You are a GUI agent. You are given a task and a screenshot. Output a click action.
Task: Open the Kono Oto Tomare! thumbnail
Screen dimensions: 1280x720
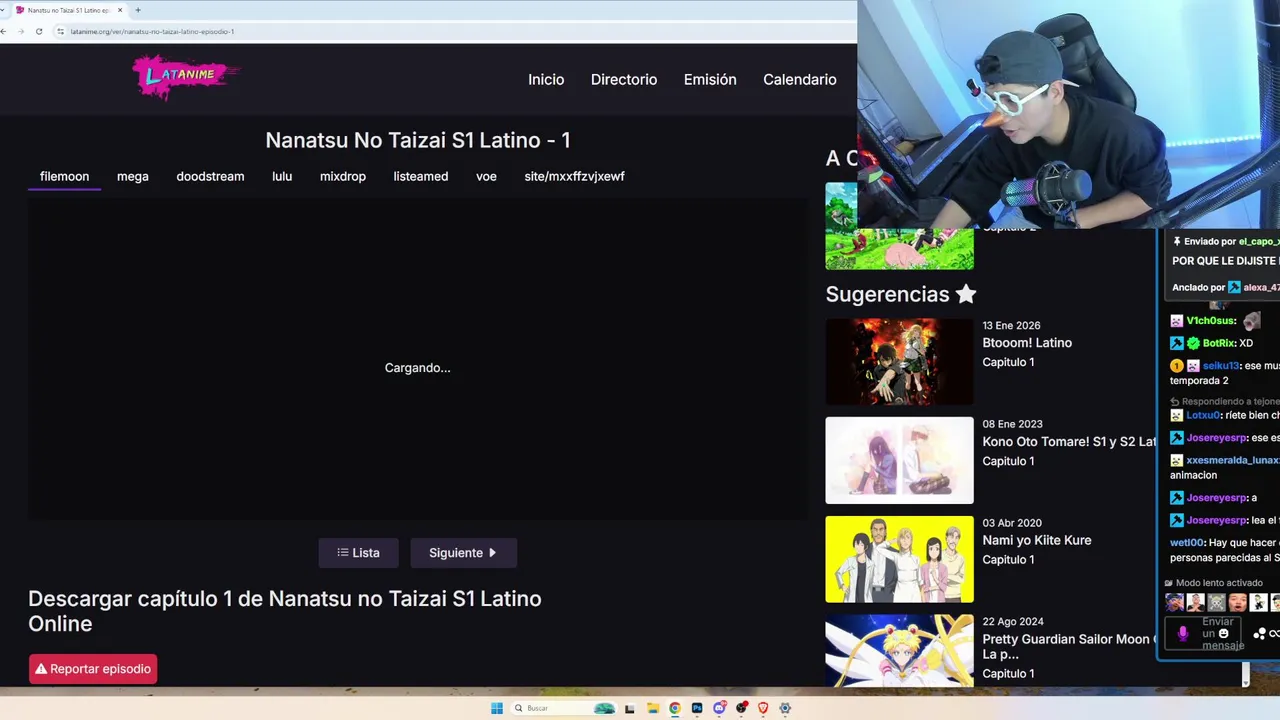(x=899, y=460)
